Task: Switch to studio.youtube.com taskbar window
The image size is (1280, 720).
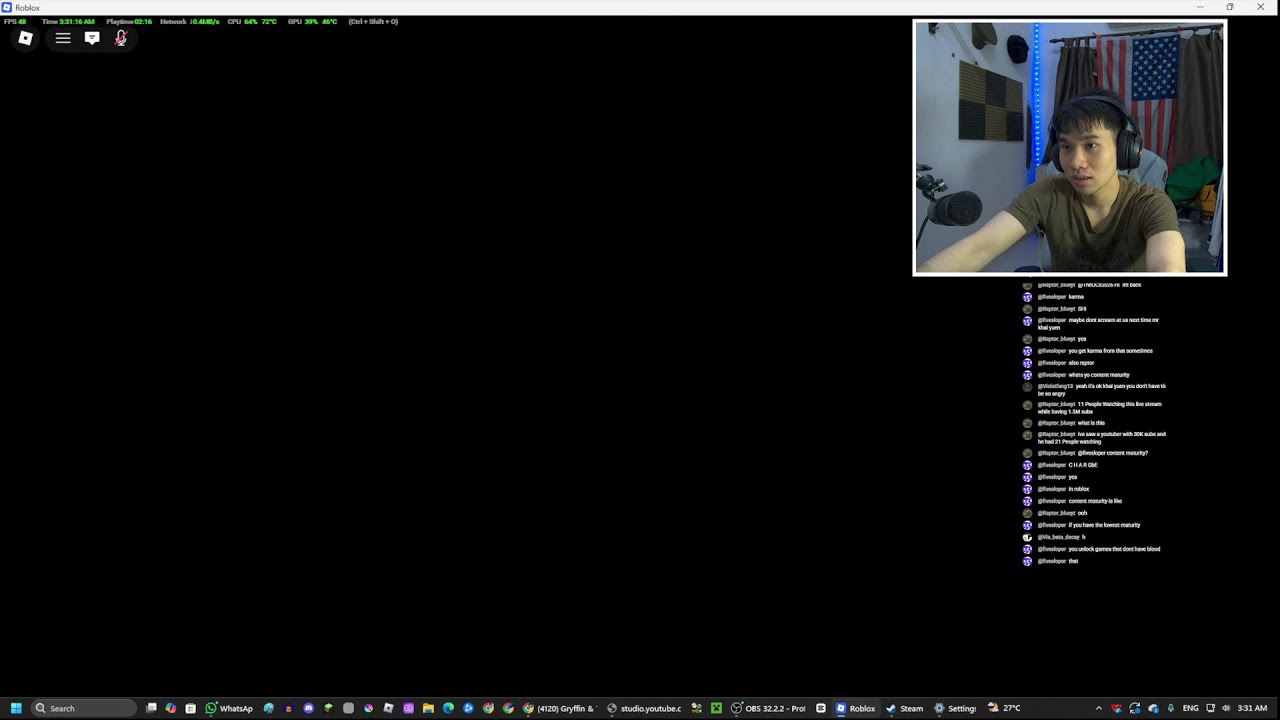Action: click(644, 708)
